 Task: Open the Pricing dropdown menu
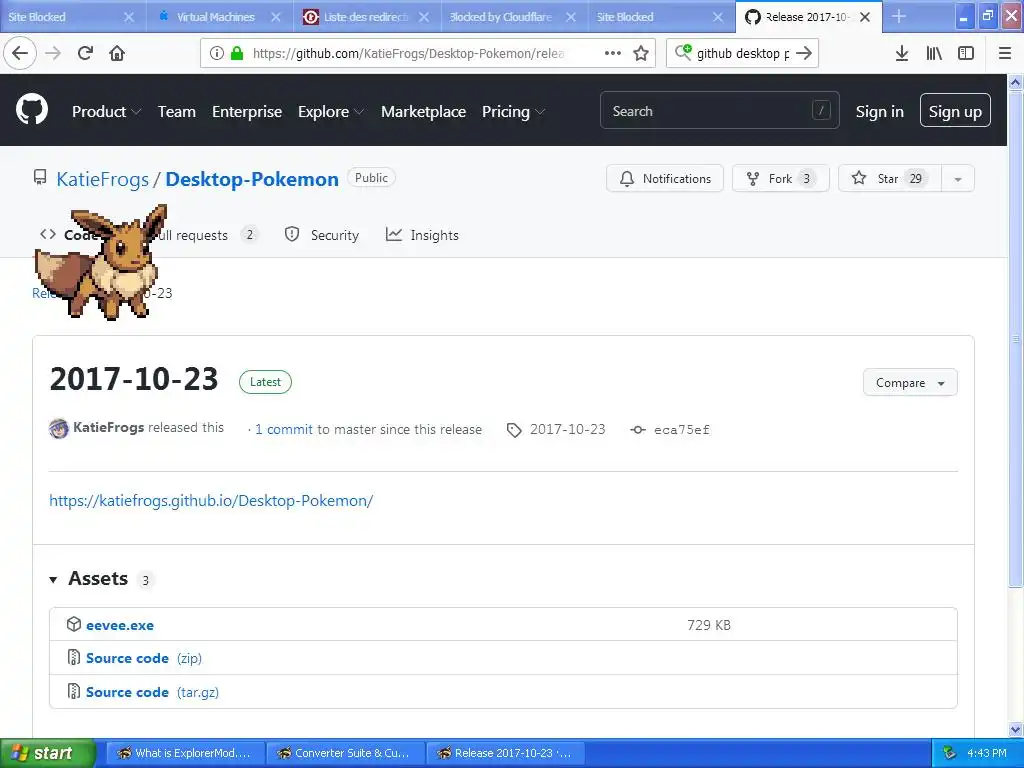pos(513,111)
